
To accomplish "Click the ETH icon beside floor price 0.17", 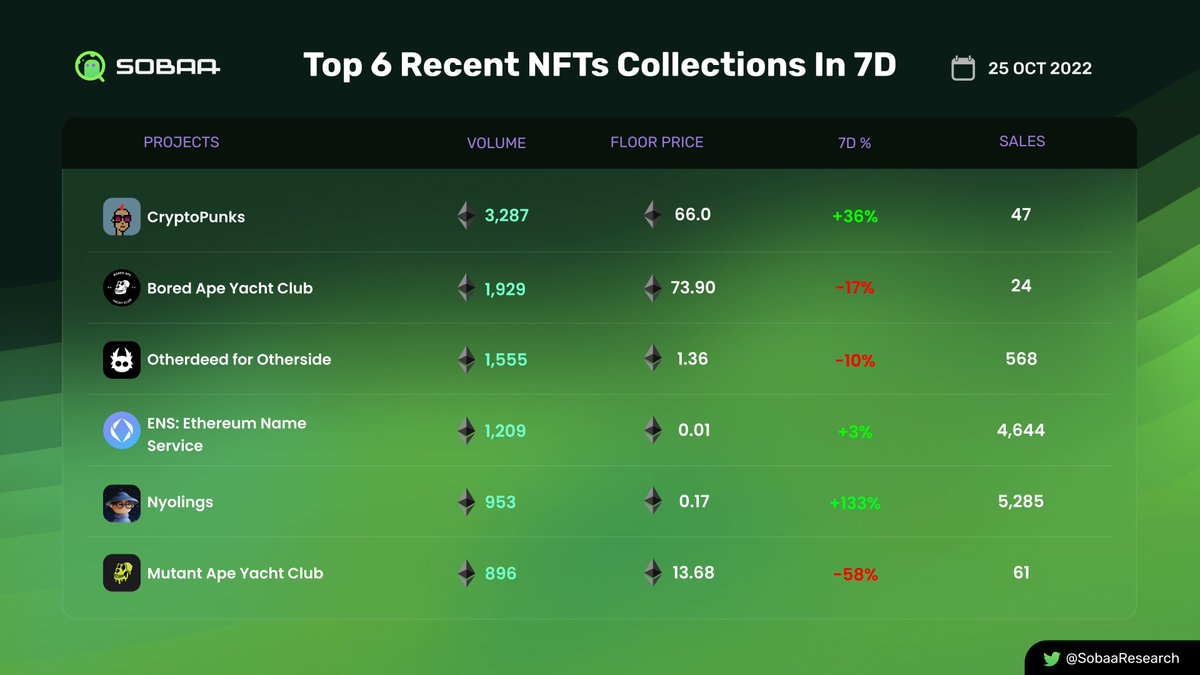I will [x=653, y=501].
